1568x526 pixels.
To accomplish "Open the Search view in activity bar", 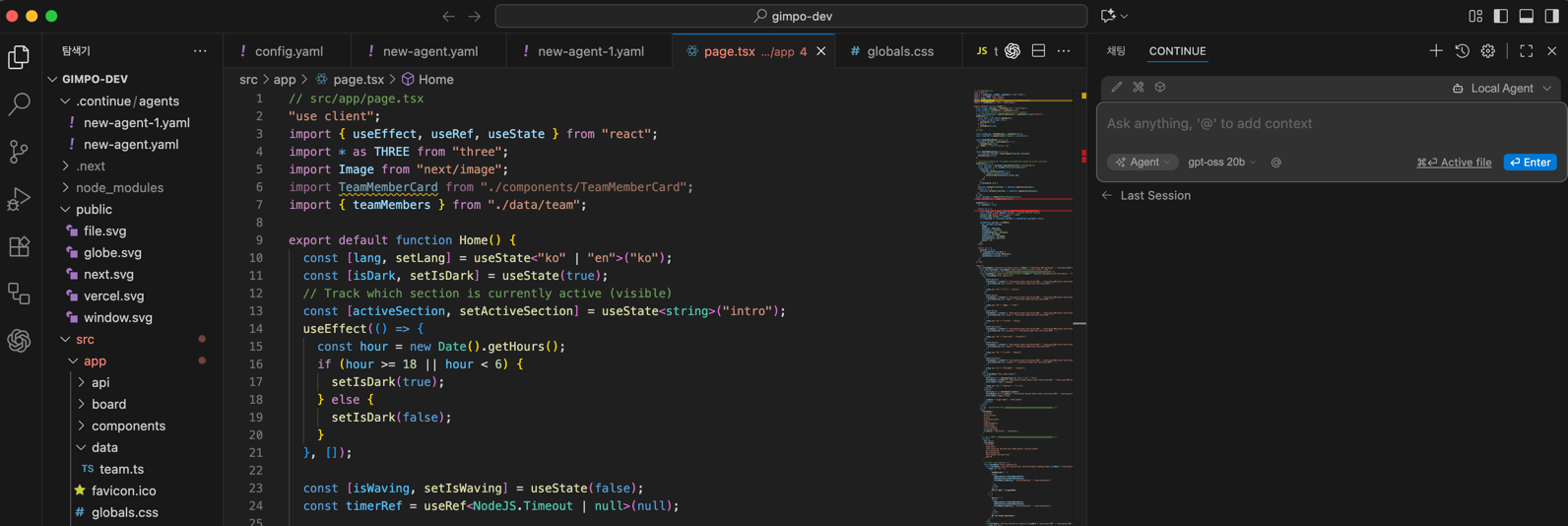I will 19,104.
